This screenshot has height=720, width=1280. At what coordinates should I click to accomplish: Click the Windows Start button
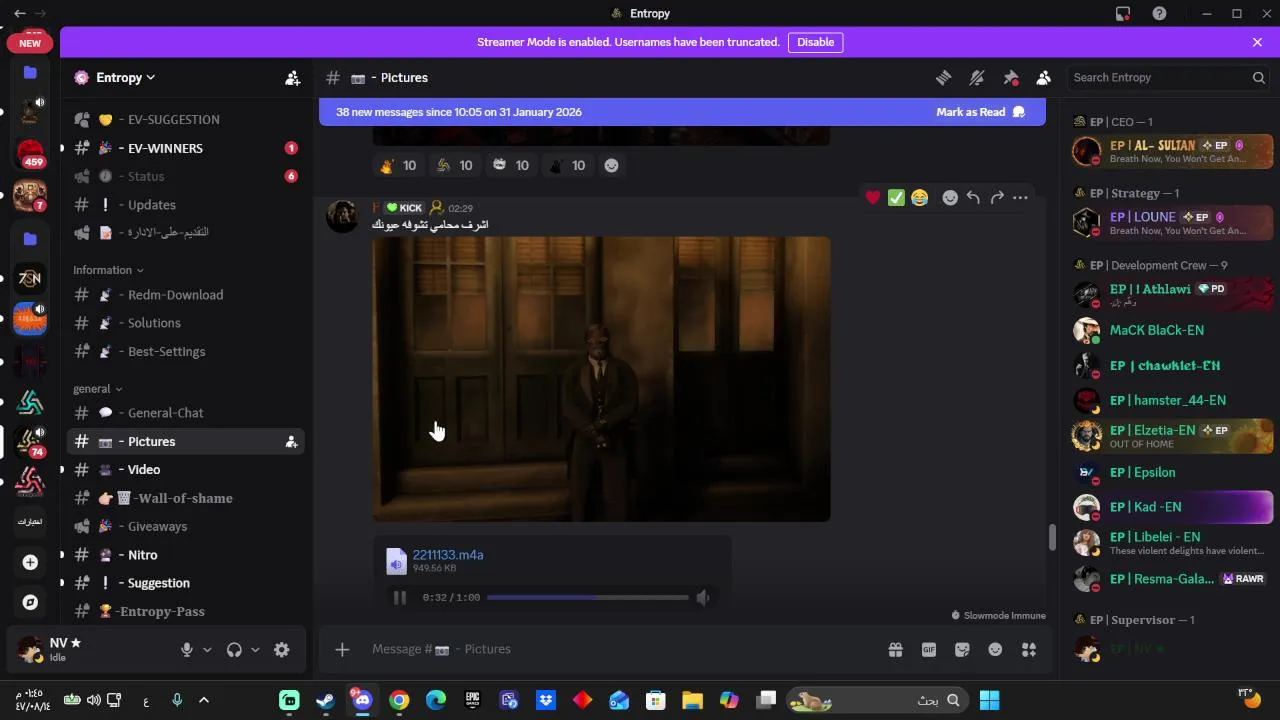tap(989, 701)
